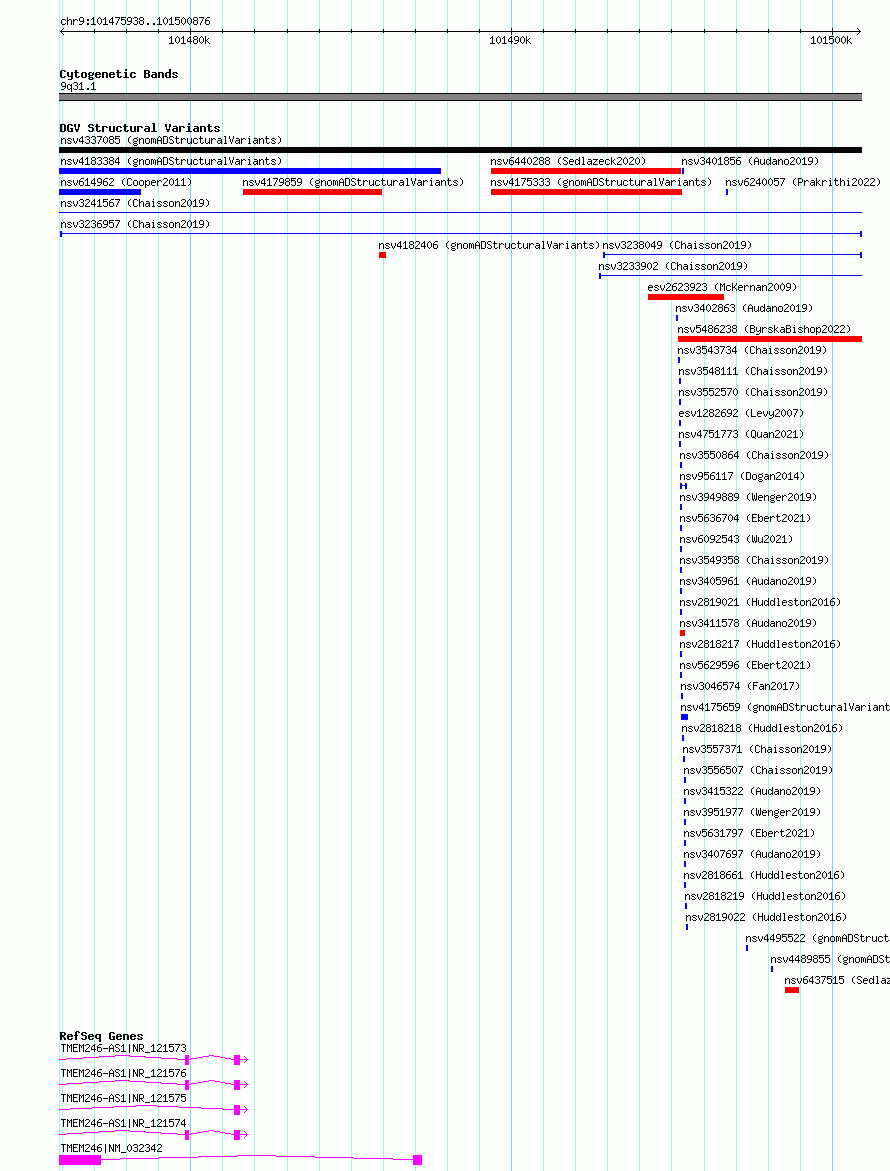Viewport: 890px width, 1171px height.
Task: Click nsv3233902 (Chaisson2019) label
Action: (x=673, y=266)
